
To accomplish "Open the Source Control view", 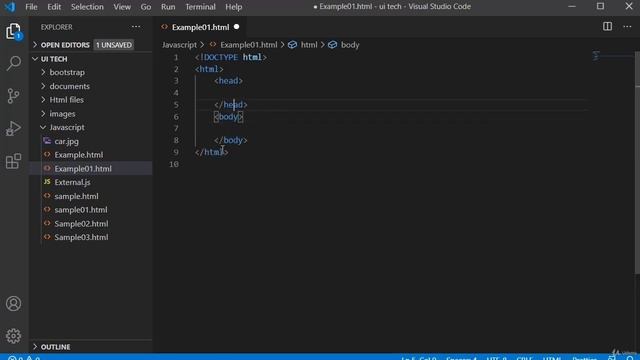I will [13, 96].
